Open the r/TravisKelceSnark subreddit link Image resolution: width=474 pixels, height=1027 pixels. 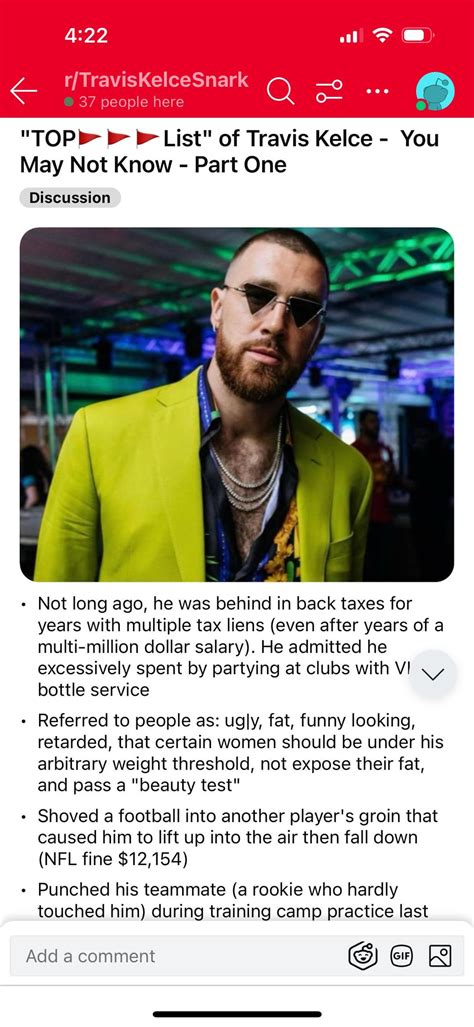[156, 80]
